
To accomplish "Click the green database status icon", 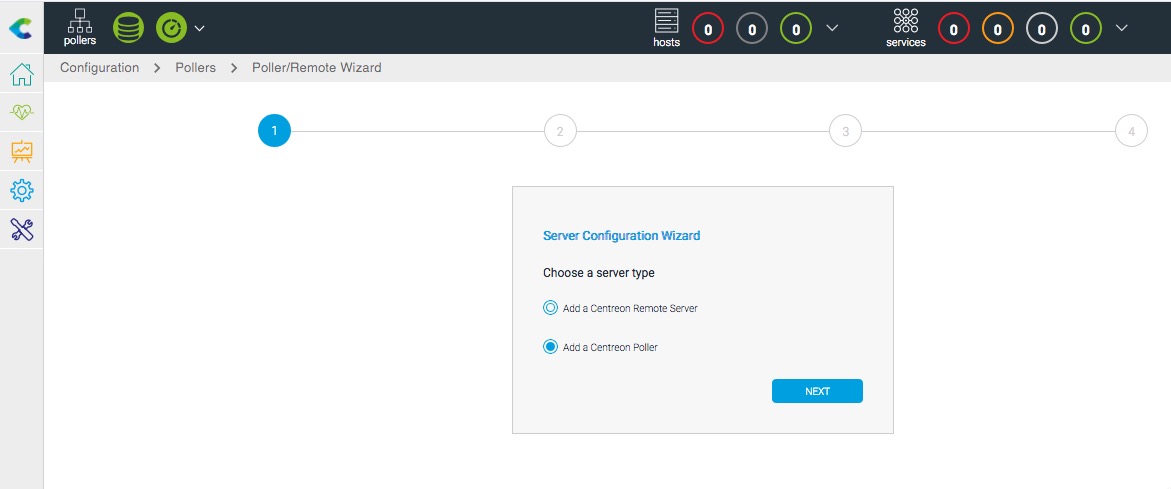I will pos(128,28).
